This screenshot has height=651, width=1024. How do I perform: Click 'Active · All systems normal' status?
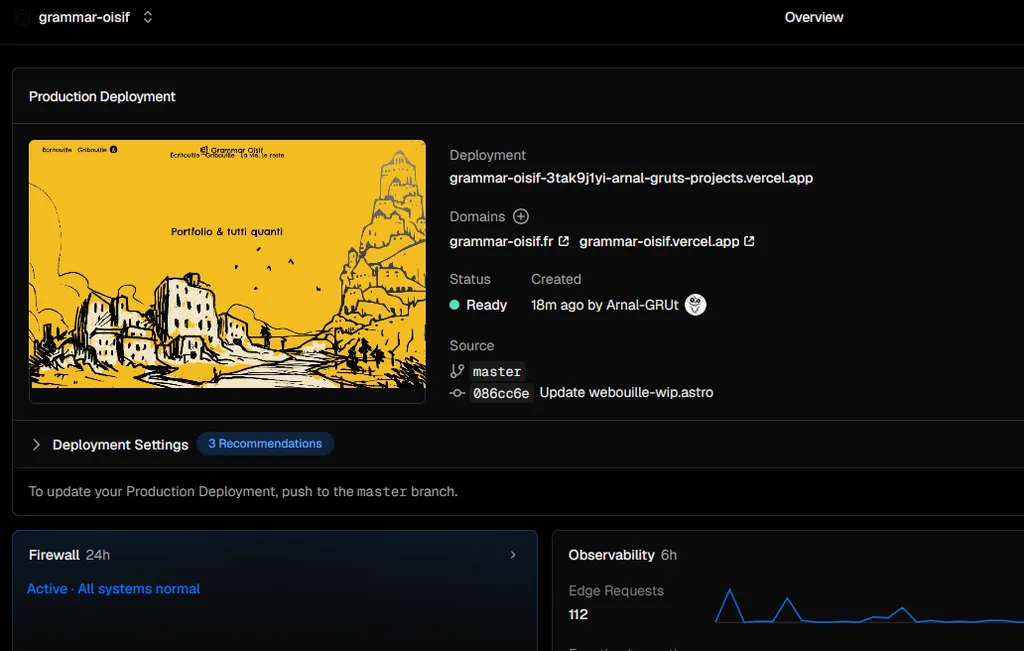click(x=113, y=589)
